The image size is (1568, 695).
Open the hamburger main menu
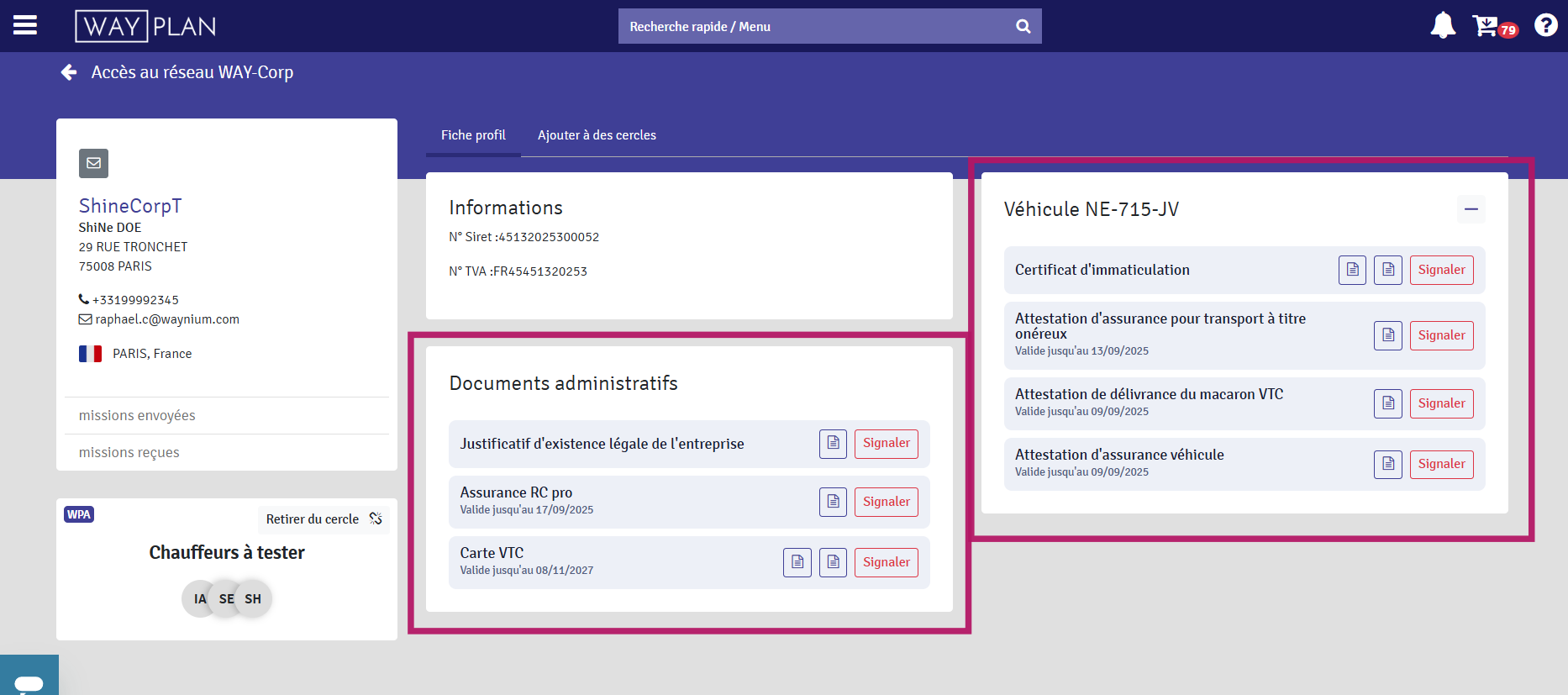click(x=25, y=25)
